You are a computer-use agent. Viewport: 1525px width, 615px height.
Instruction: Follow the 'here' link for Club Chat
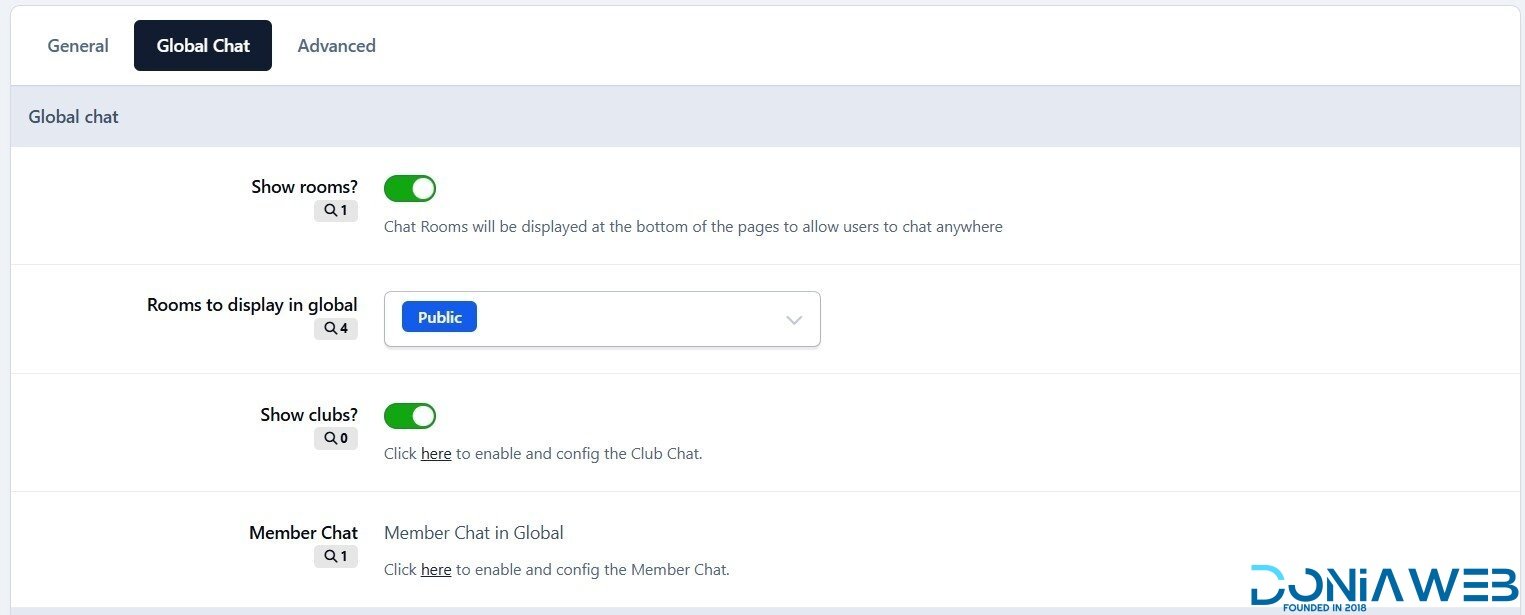(436, 454)
